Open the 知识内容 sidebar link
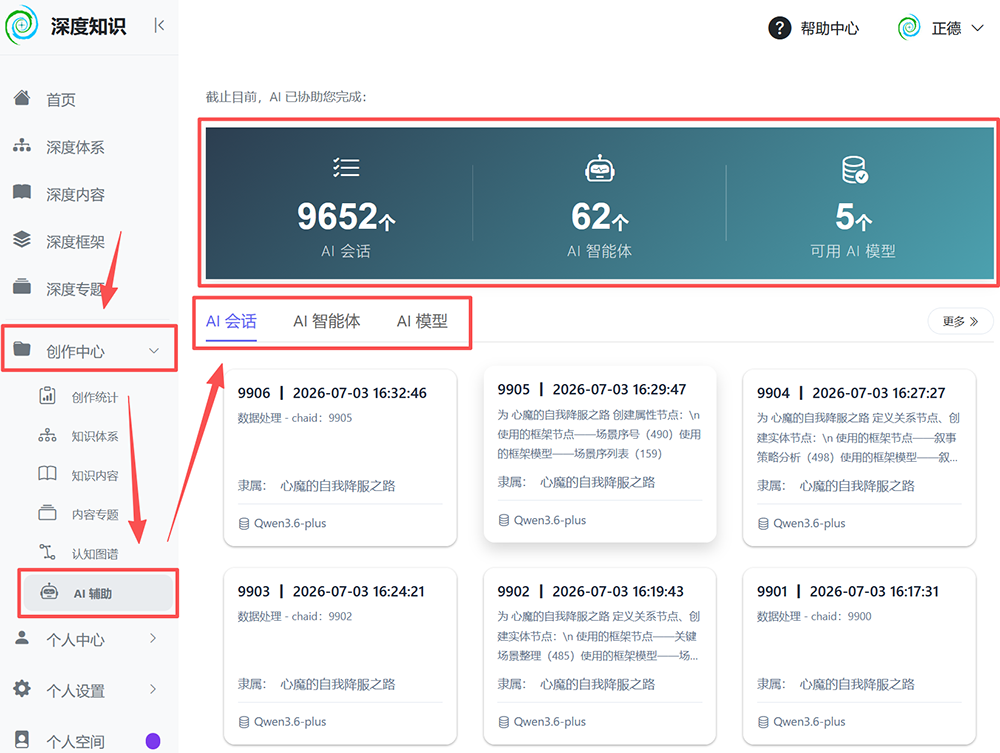 (x=95, y=476)
